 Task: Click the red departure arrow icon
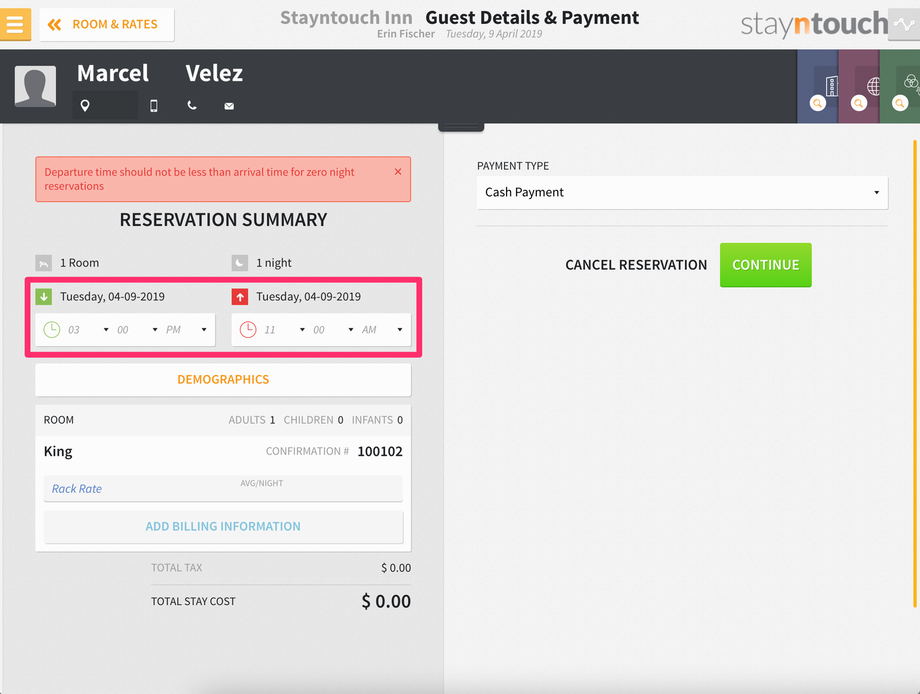(240, 296)
